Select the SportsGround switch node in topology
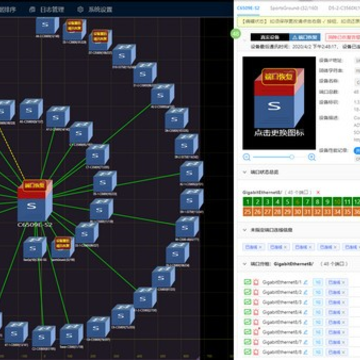Screen dimensions: 360x360 coord(63,247)
